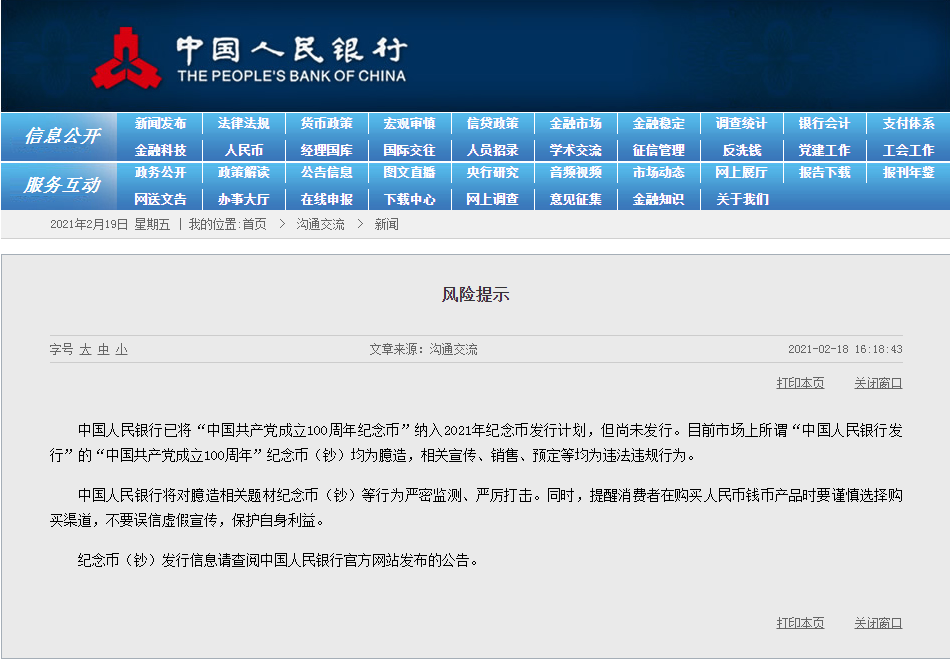Screen dimensions: 950x660
Task: Select 反洗钱 in the navigation
Action: click(x=742, y=150)
